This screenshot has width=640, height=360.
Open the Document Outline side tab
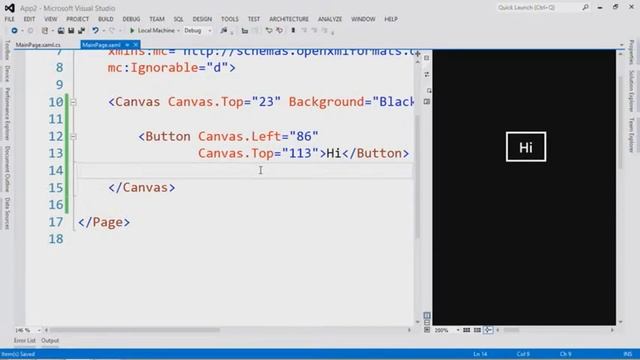7,169
